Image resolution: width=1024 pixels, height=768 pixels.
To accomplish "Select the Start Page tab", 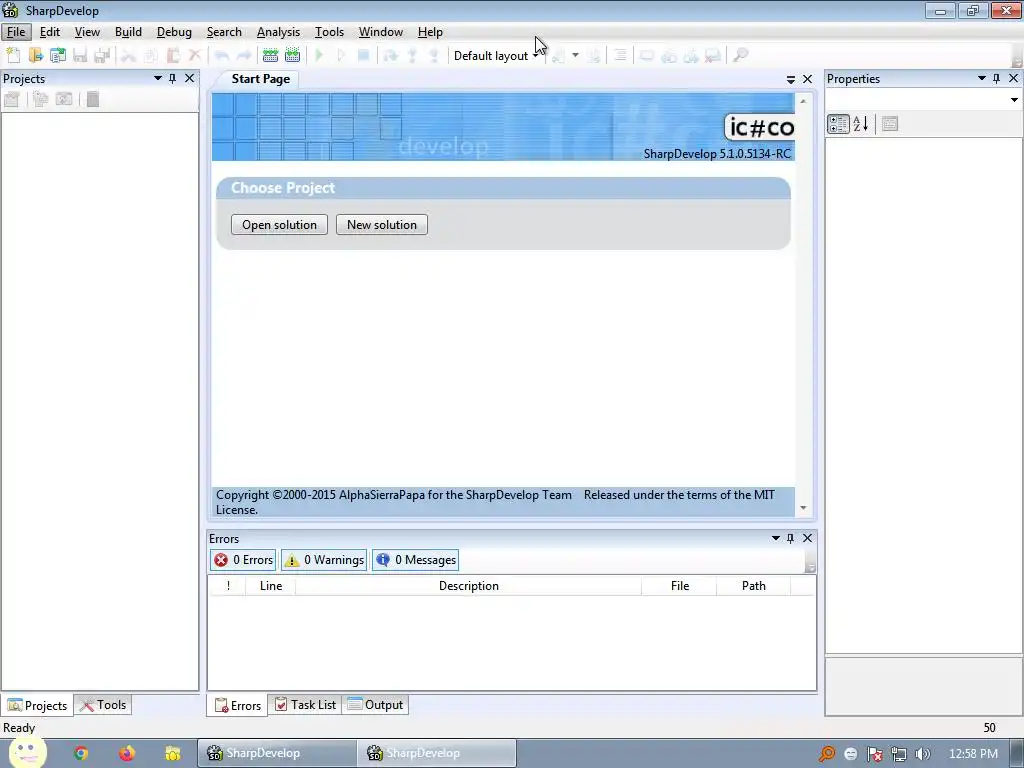I will pyautogui.click(x=261, y=79).
